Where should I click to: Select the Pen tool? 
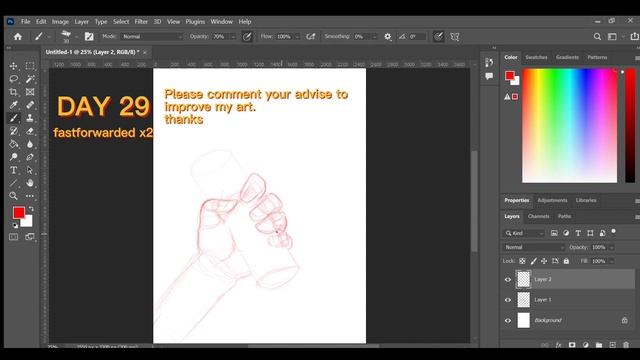pos(30,157)
